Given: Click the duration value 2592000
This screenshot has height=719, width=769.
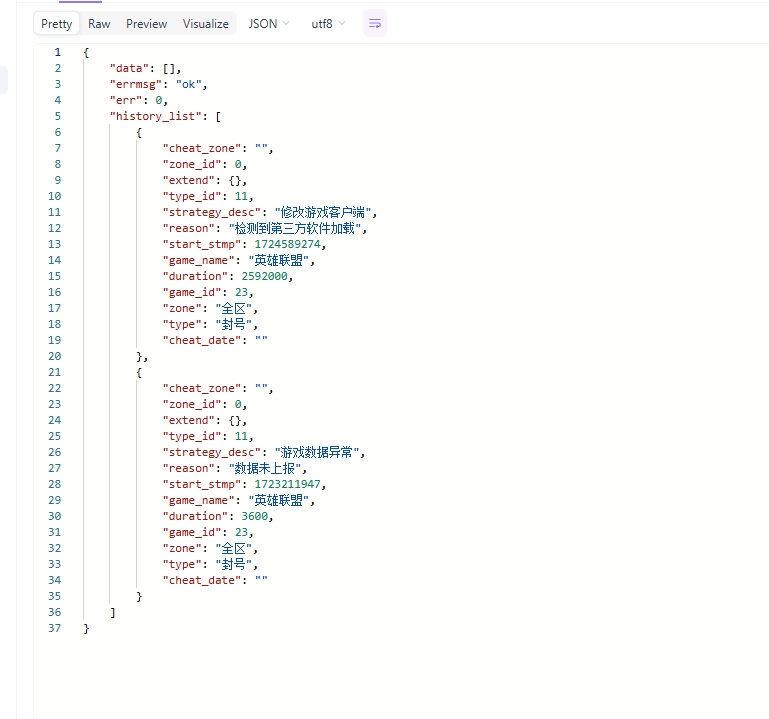Looking at the screenshot, I should 264,276.
